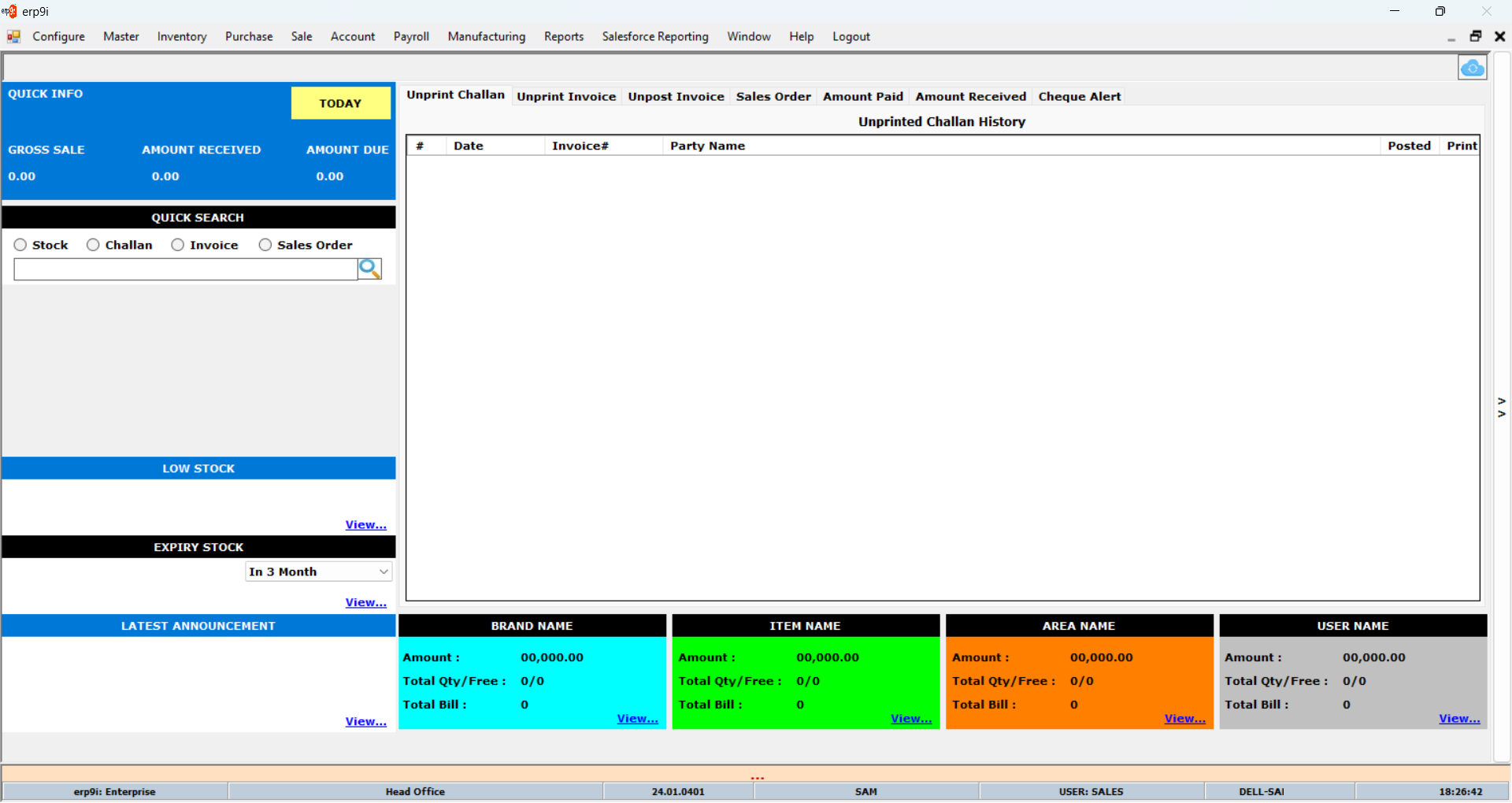The width and height of the screenshot is (1512, 803).
Task: Open the Manufacturing menu
Action: 486,37
